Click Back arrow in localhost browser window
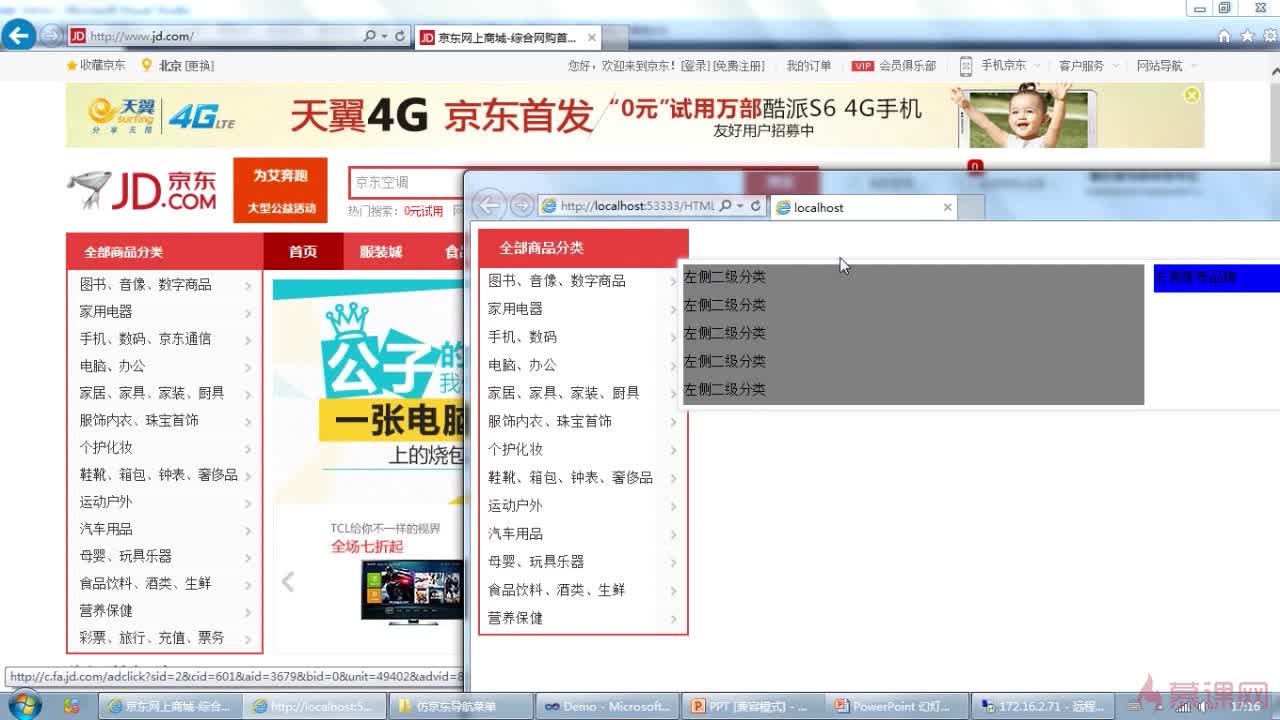 488,205
